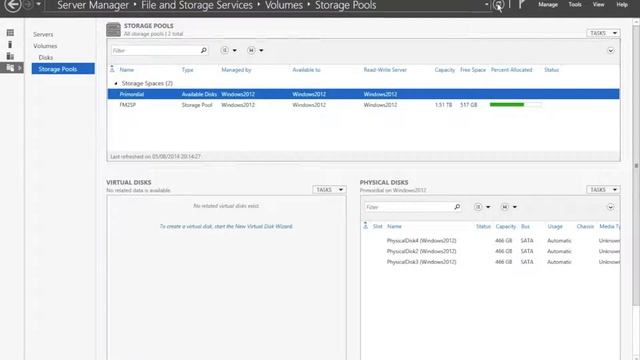Open the Volumes page
Image resolution: width=640 pixels, height=360 pixels.
pyautogui.click(x=45, y=46)
